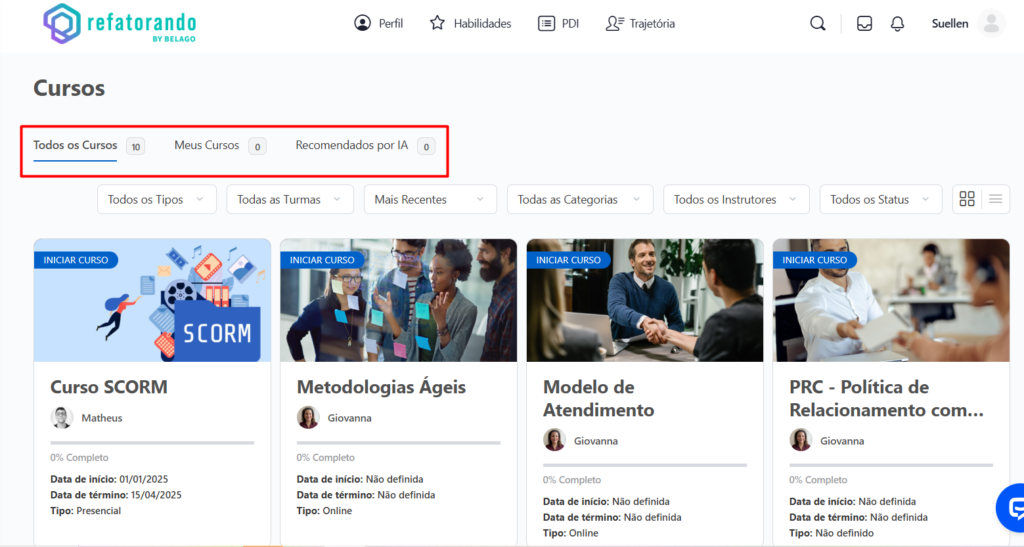Click the notifications bell icon
Image resolution: width=1024 pixels, height=547 pixels.
(x=897, y=24)
